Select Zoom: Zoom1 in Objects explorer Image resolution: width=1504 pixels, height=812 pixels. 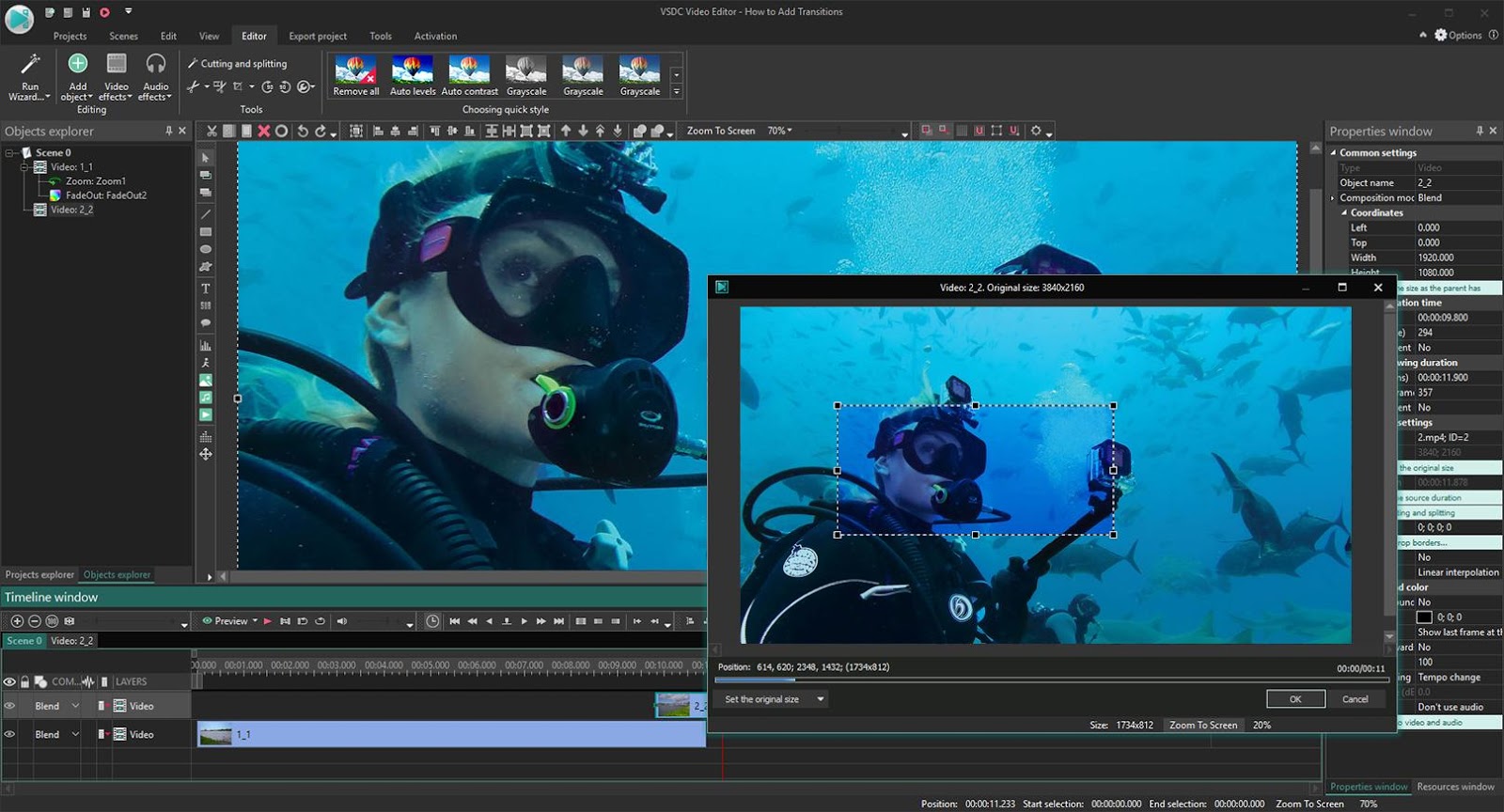tap(95, 181)
